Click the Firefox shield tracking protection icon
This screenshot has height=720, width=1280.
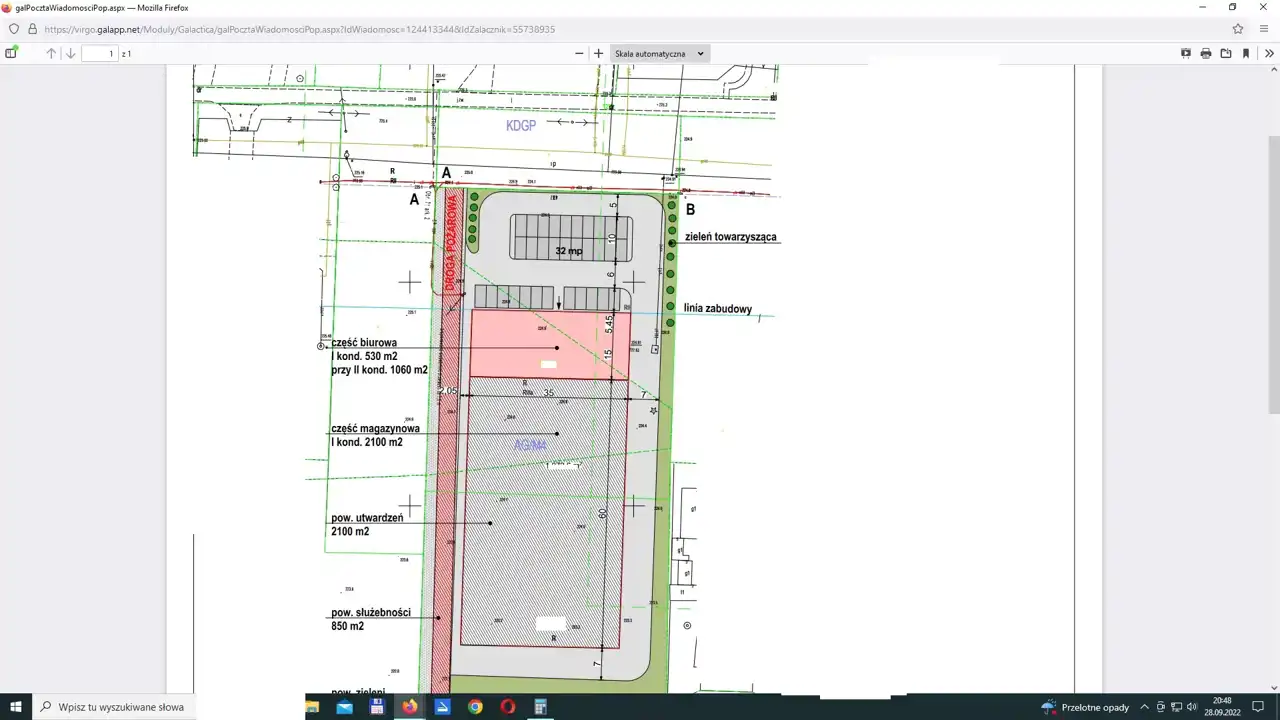click(x=14, y=29)
